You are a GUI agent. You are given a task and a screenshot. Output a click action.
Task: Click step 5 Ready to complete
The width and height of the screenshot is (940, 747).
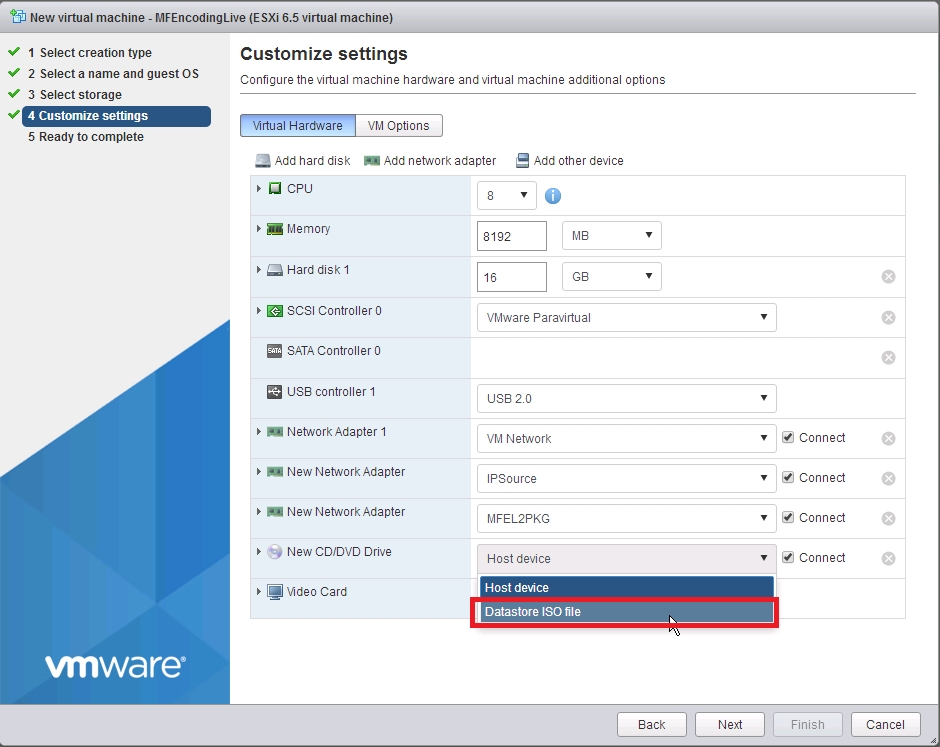pos(86,137)
